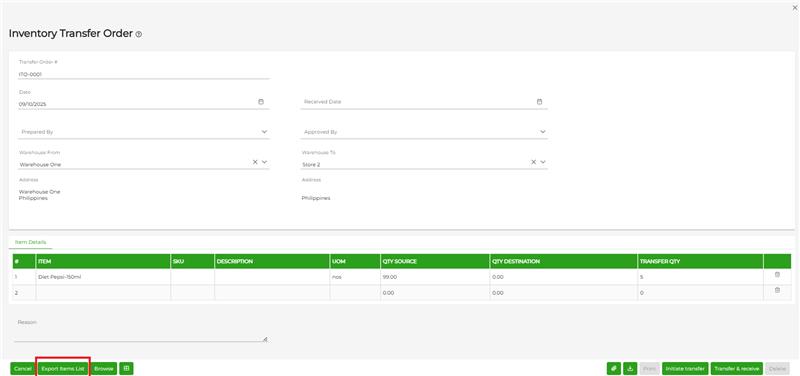Click the help icon beside title
The height and width of the screenshot is (376, 800).
(139, 35)
